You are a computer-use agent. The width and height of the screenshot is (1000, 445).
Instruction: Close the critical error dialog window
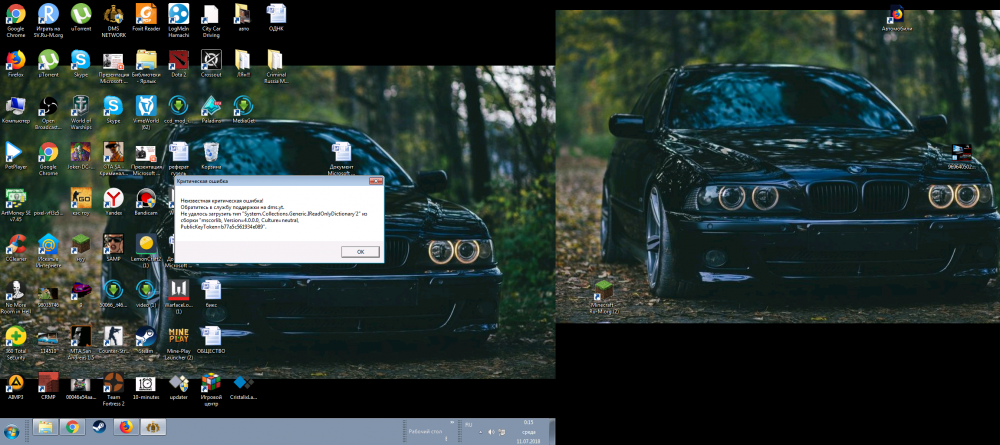point(375,182)
